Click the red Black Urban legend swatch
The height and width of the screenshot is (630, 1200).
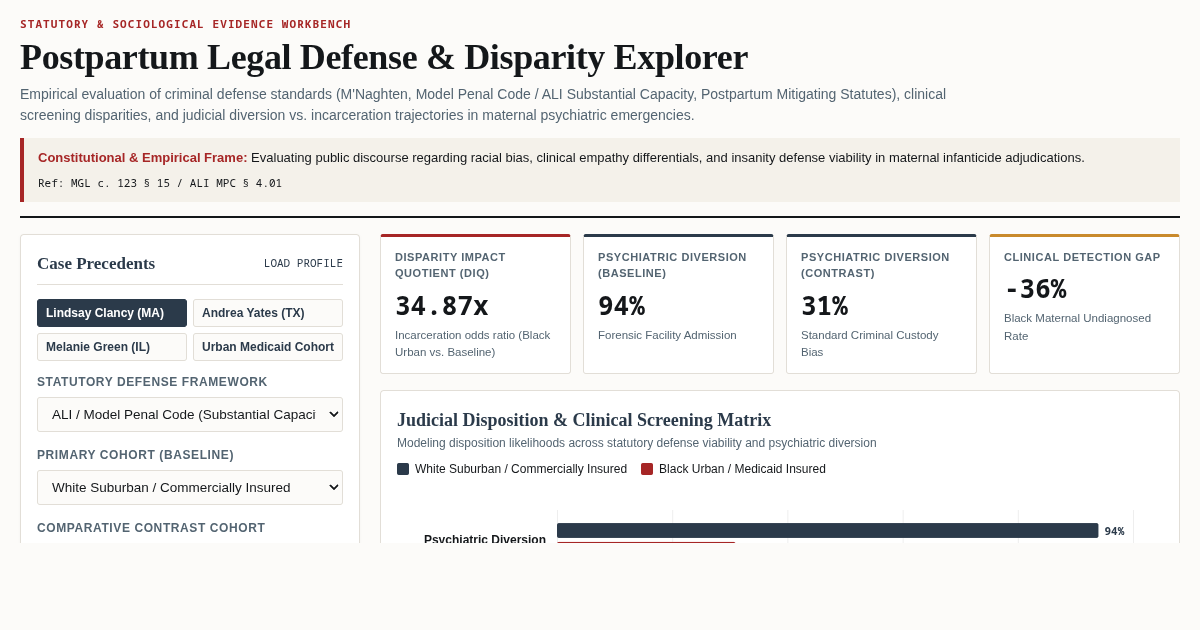(x=647, y=469)
